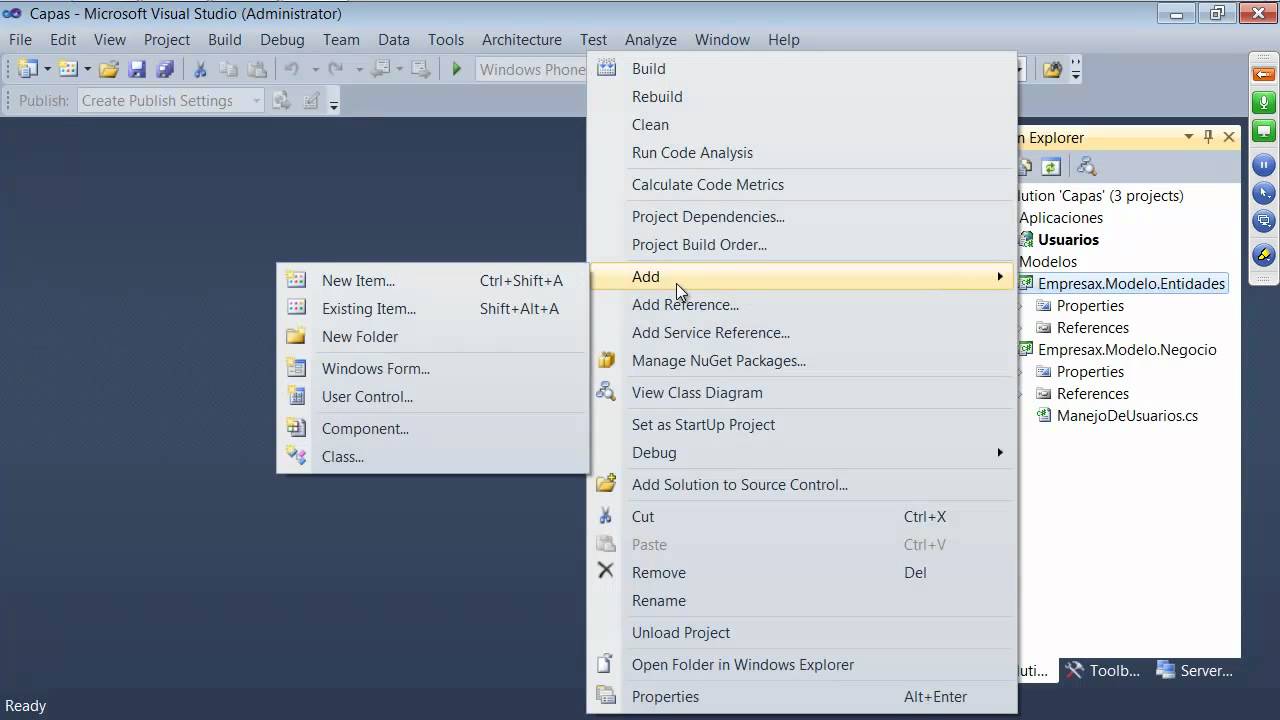This screenshot has width=1280, height=720.
Task: Click the yellow highlighter recorder button
Action: point(1264,255)
